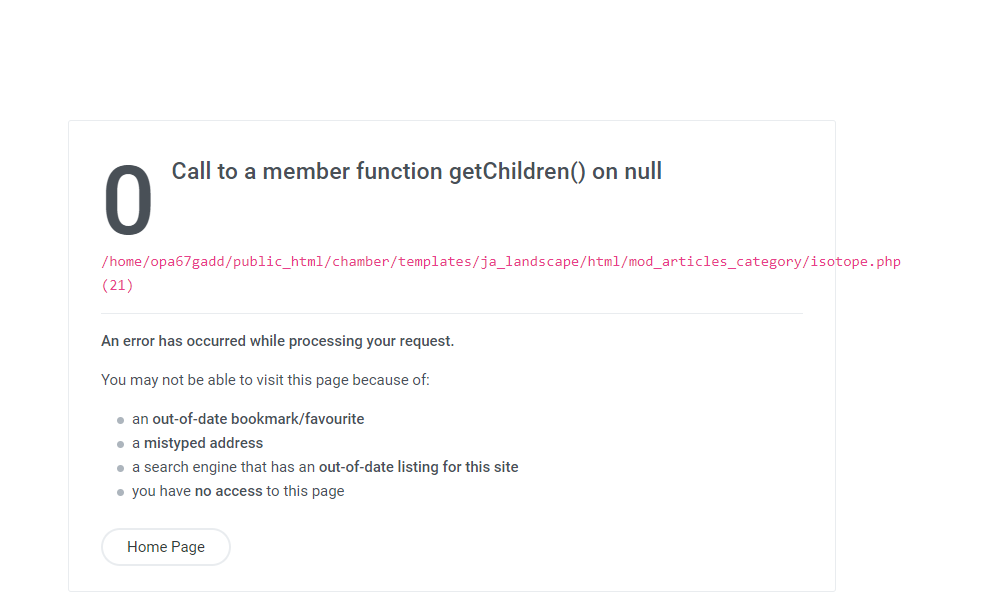Click the getChildren() on null error heading

[x=416, y=171]
